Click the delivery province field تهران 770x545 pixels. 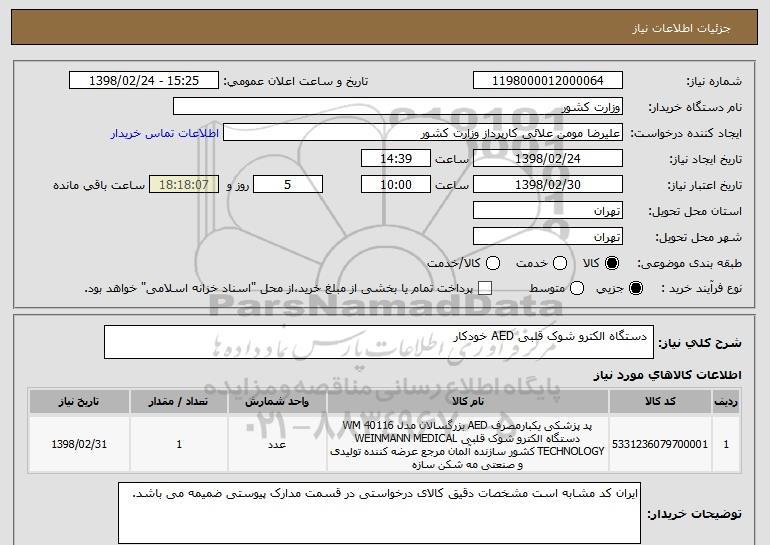548,211
